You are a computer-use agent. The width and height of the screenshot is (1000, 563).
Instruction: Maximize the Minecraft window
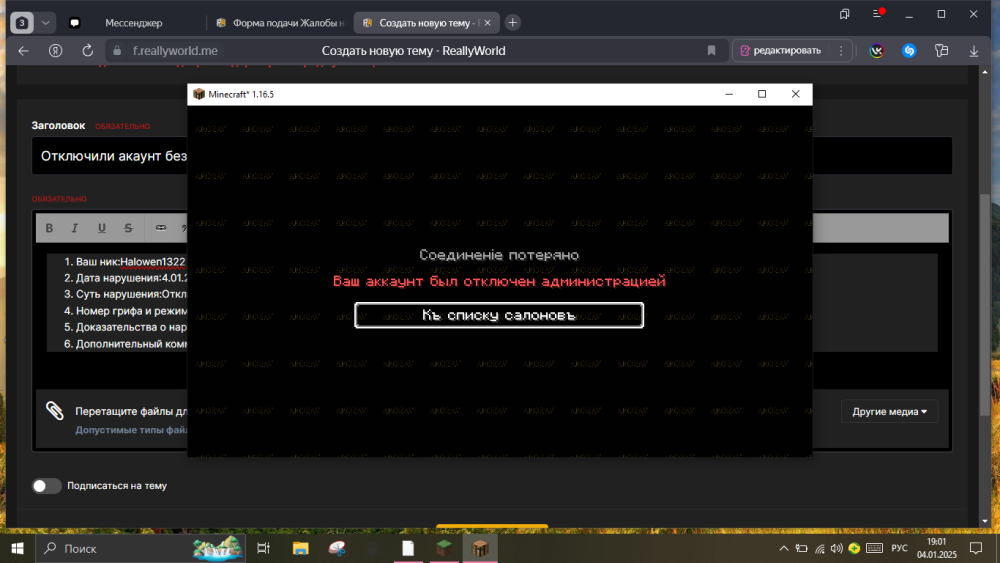pyautogui.click(x=761, y=94)
